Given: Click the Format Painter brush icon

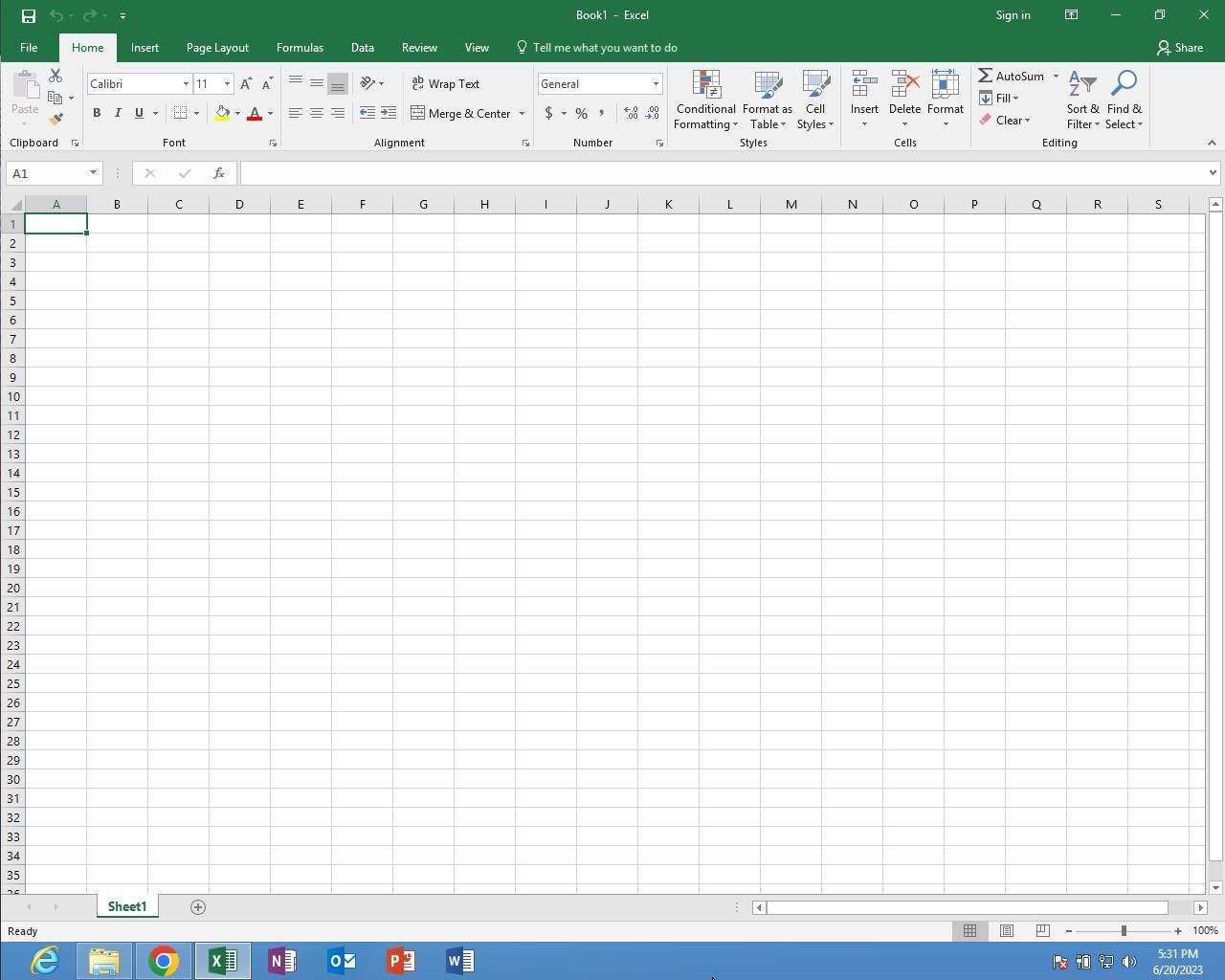Looking at the screenshot, I should (56, 120).
